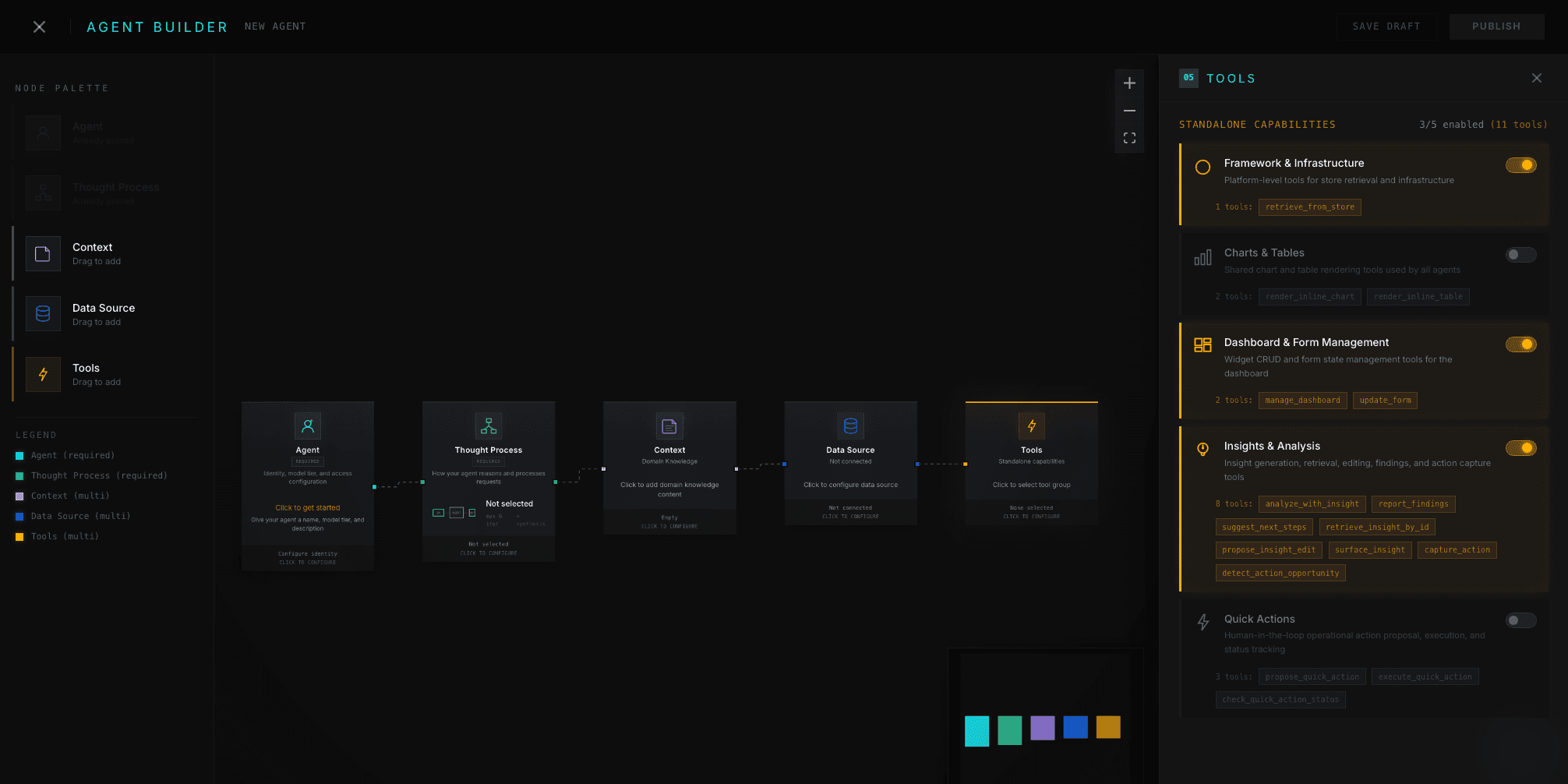
Task: Disable the Framework & Infrastructure toggle
Action: [1520, 165]
